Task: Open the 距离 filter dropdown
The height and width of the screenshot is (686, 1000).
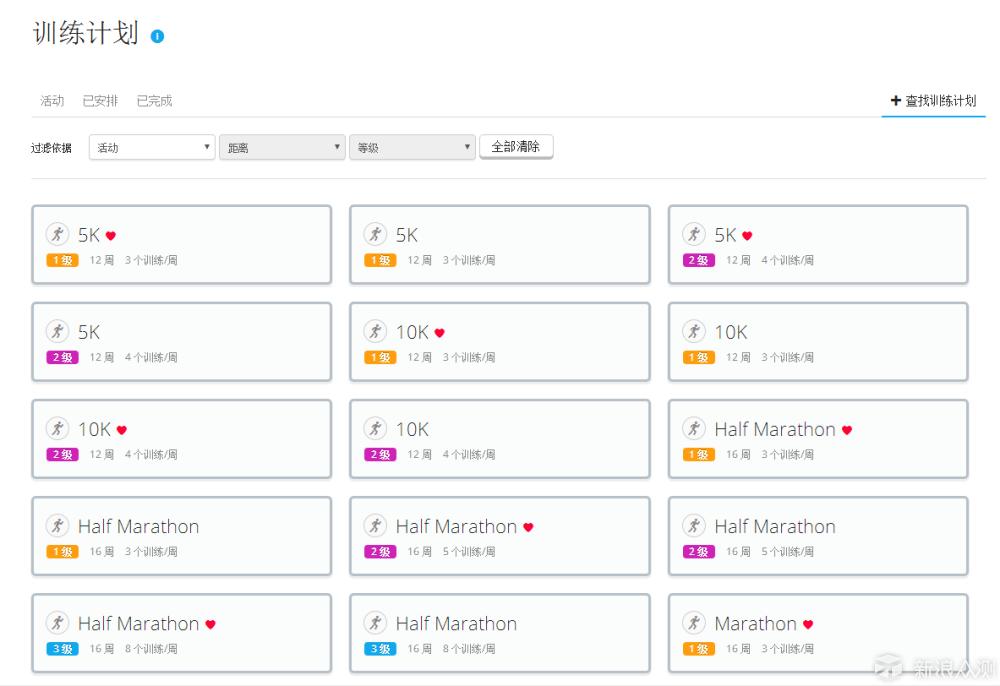Action: click(282, 146)
